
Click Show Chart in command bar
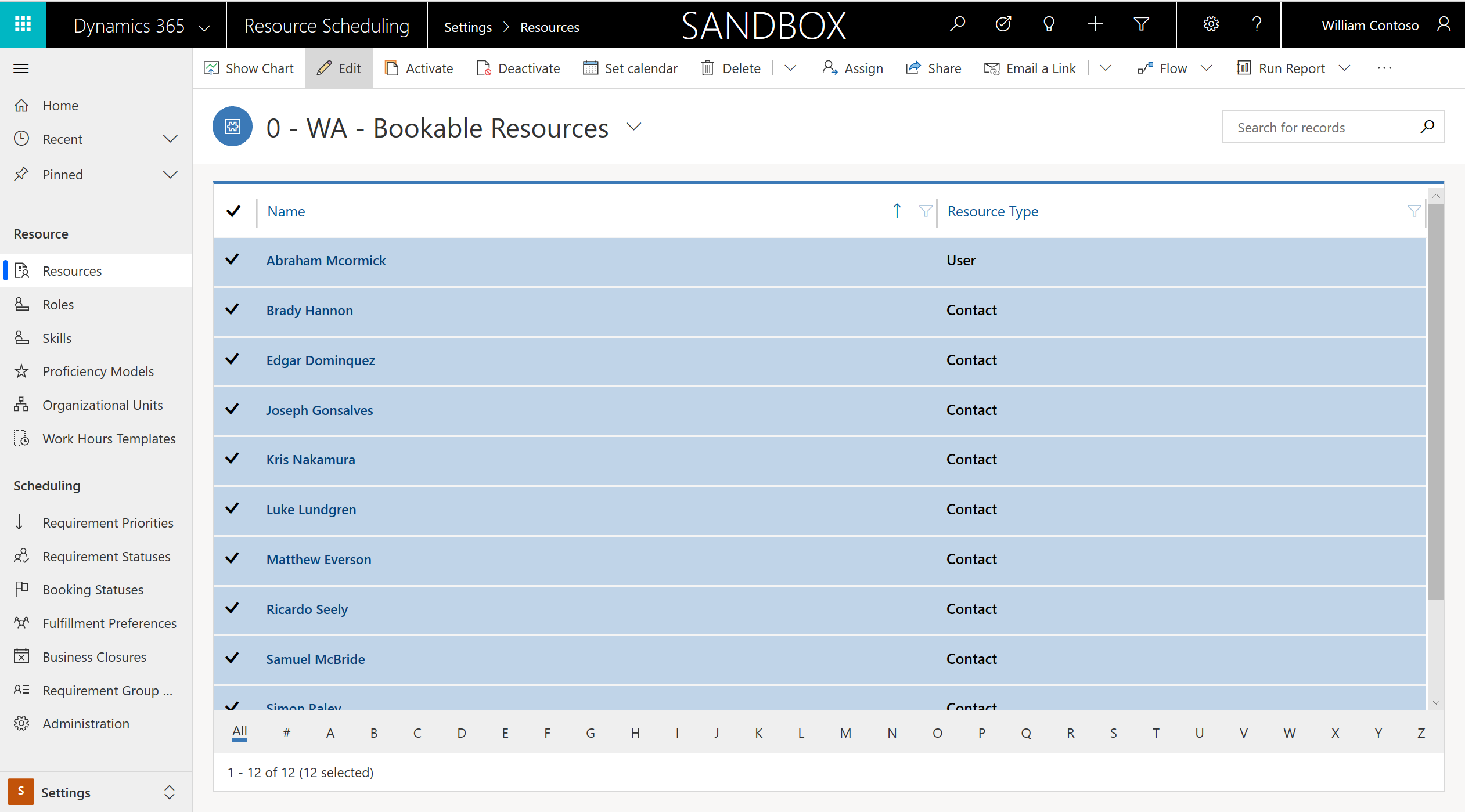(249, 68)
